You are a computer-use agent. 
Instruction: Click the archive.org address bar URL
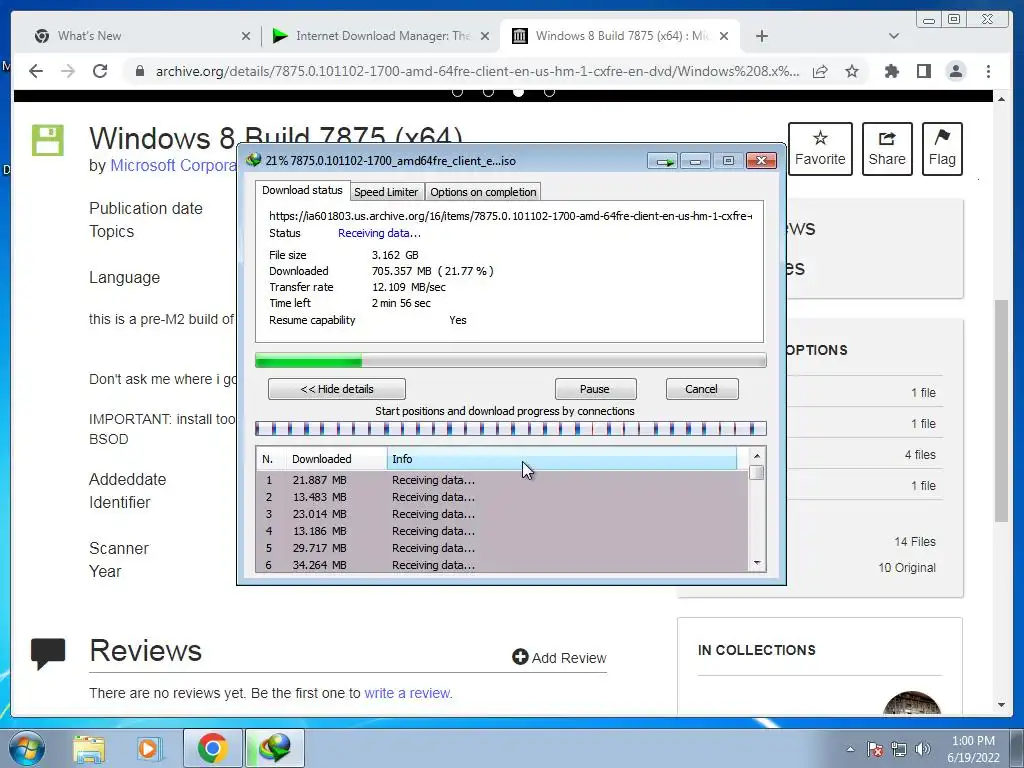477,71
